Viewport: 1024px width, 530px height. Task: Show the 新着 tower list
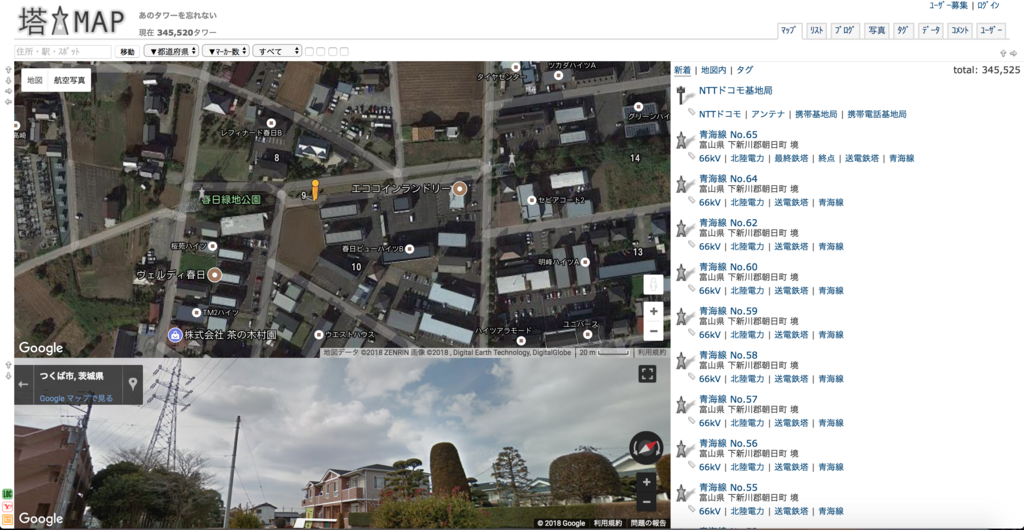[x=682, y=70]
